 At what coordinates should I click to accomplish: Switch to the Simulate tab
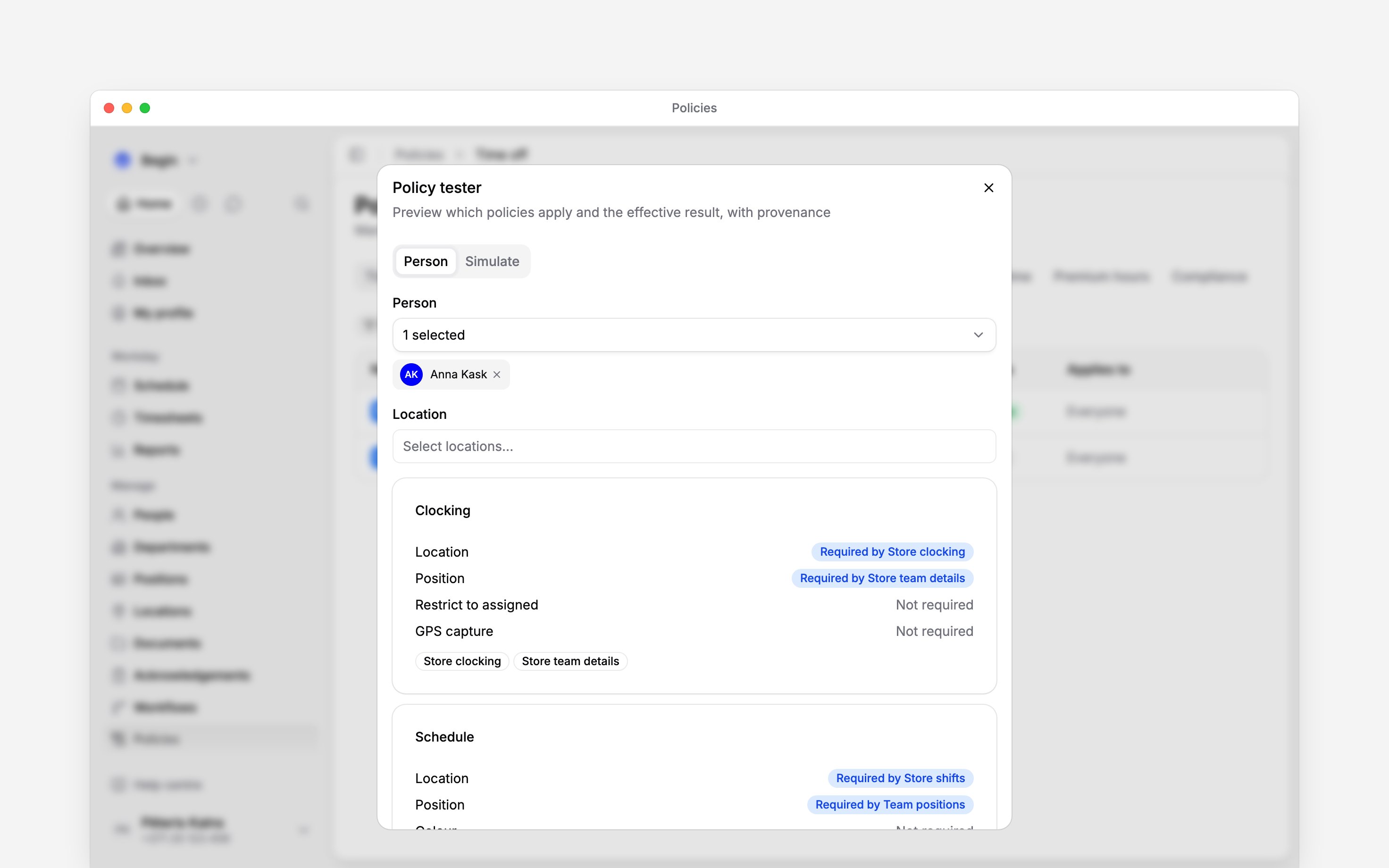point(492,261)
